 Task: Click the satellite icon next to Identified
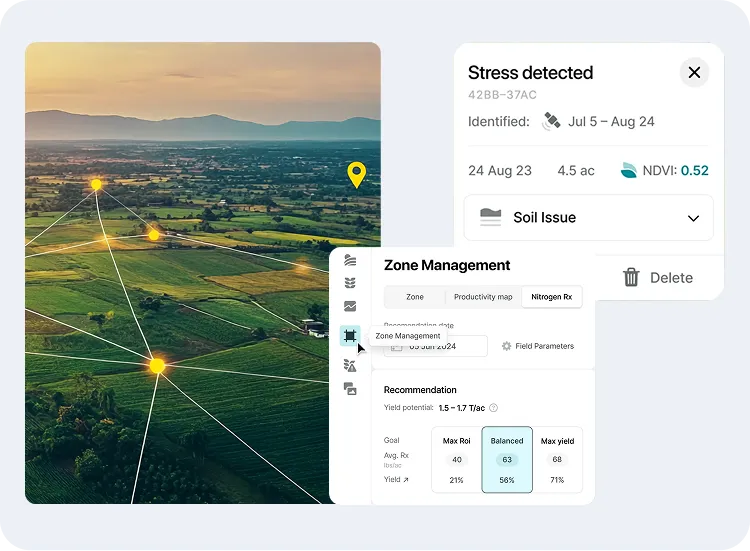pyautogui.click(x=551, y=122)
